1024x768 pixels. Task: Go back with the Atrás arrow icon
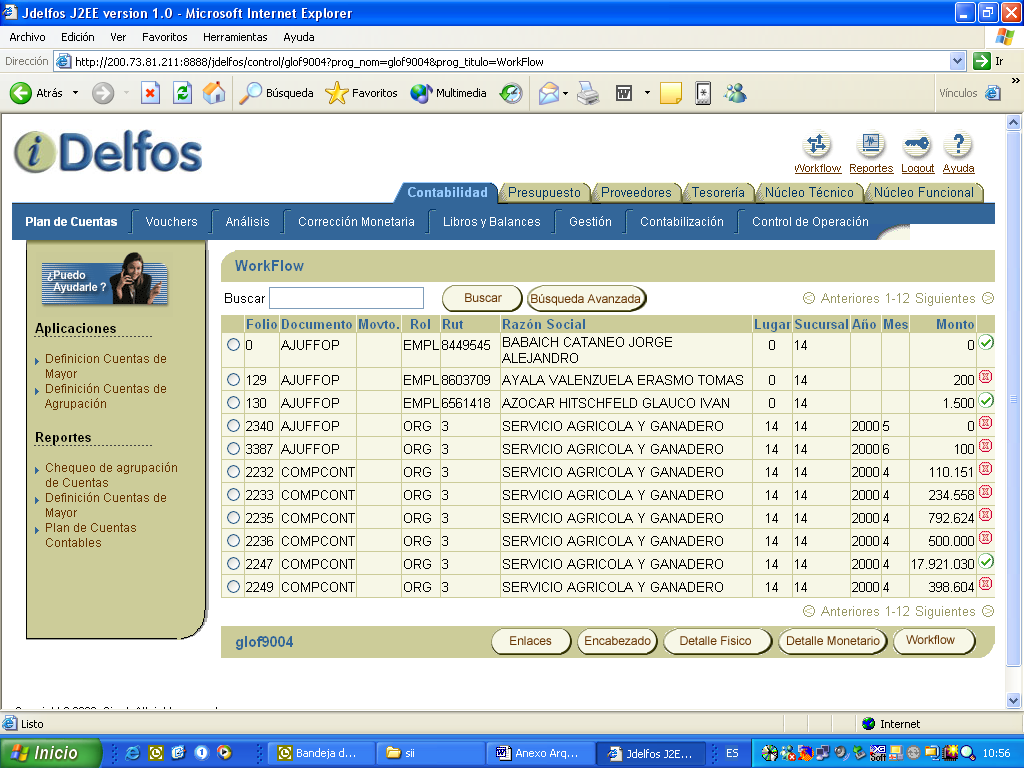(x=21, y=93)
